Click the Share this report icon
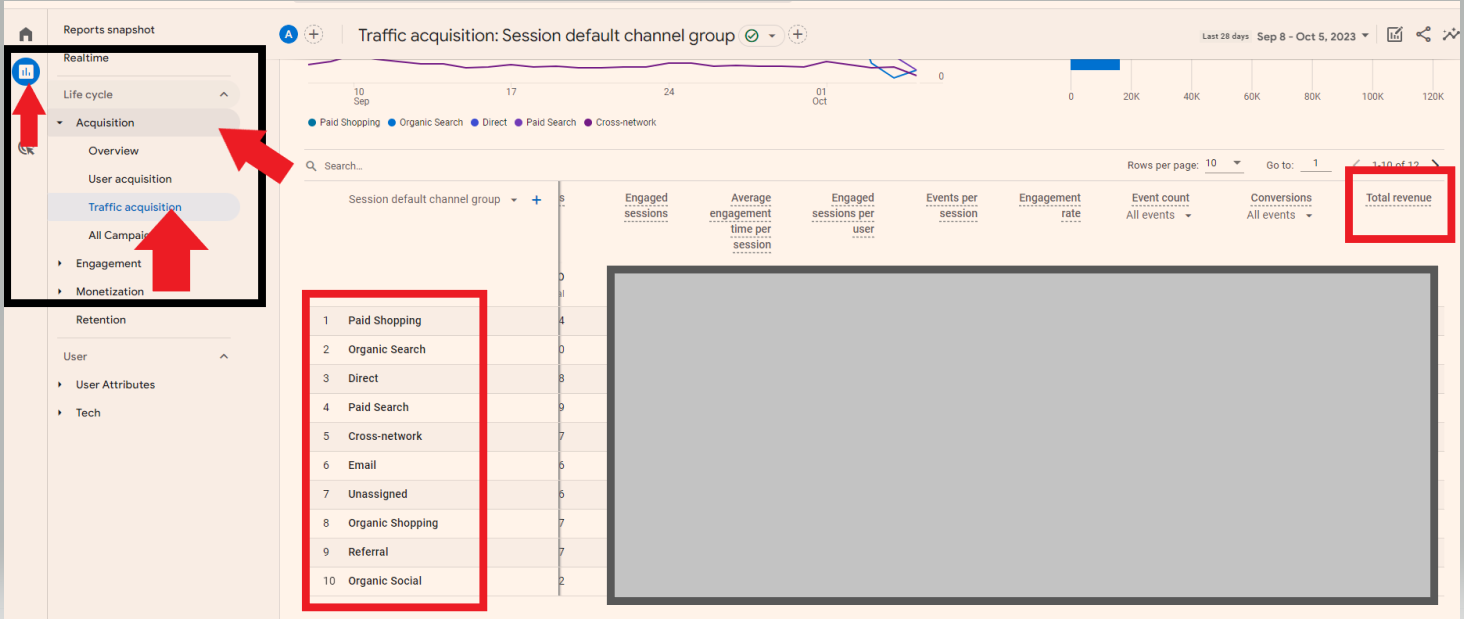Viewport: 1464px width, 619px height. pyautogui.click(x=1423, y=35)
